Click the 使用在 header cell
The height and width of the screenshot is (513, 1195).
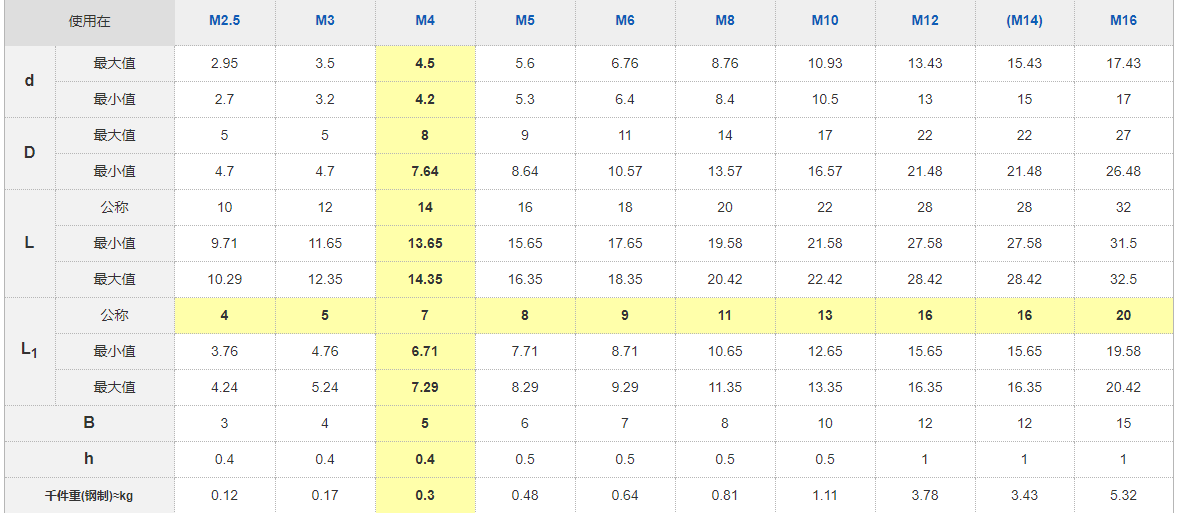coord(89,21)
